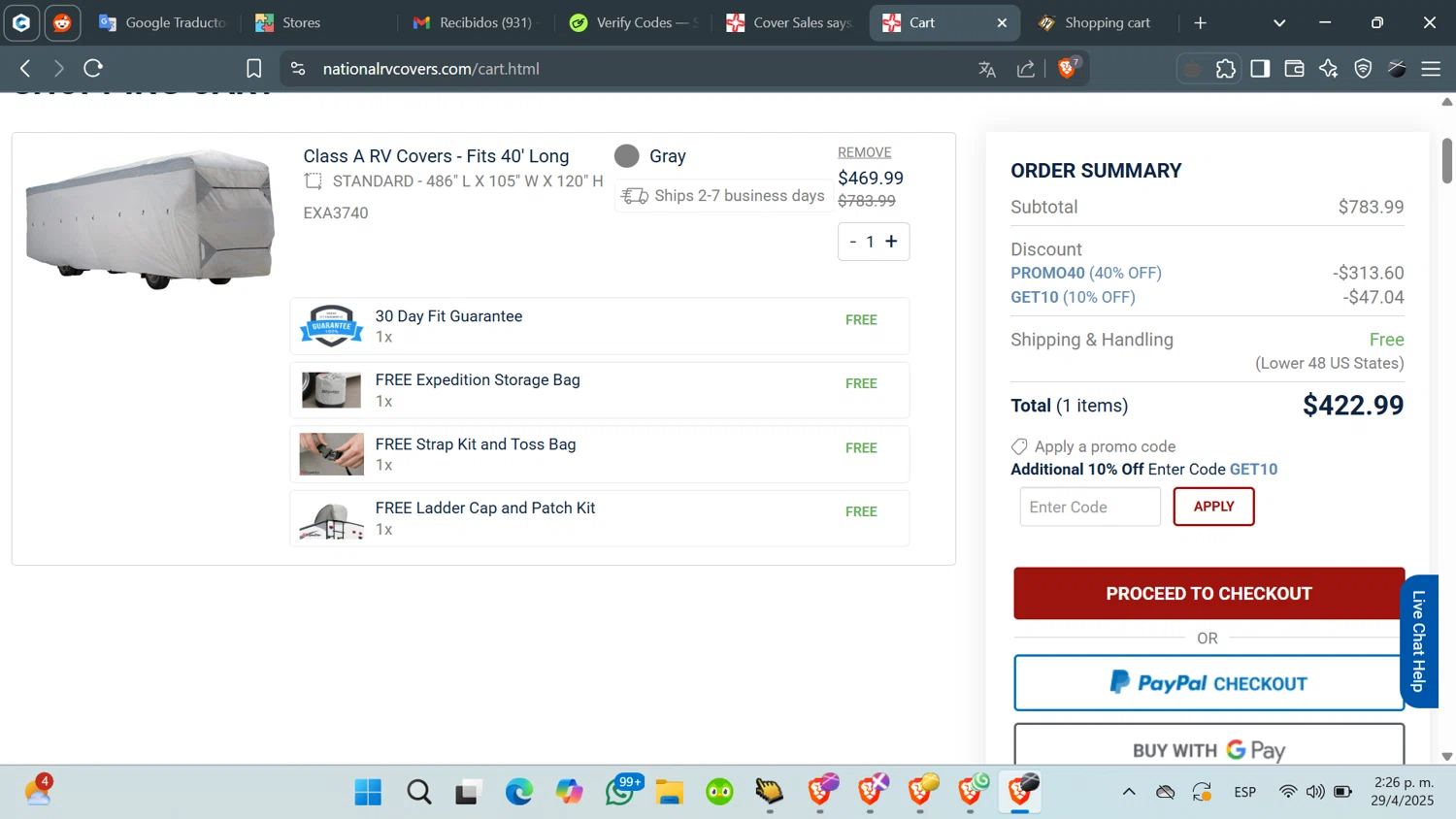Open weather widget on taskbar
The image size is (1456, 819).
(38, 791)
